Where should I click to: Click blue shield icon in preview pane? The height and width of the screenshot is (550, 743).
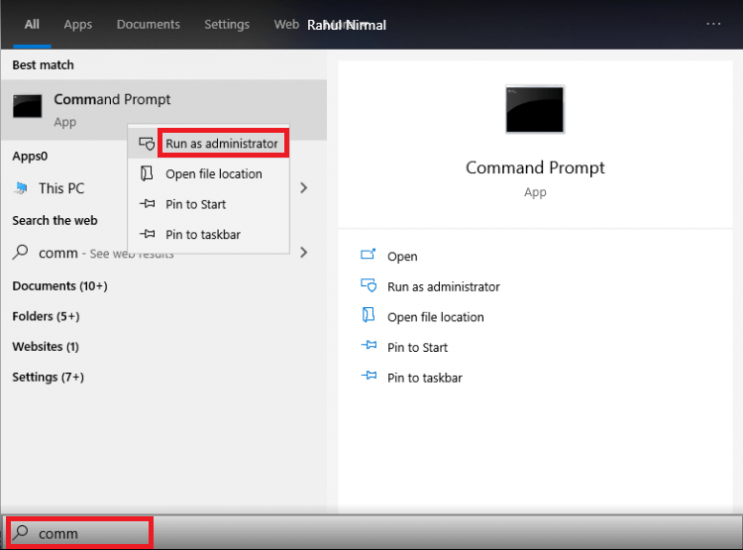368,285
